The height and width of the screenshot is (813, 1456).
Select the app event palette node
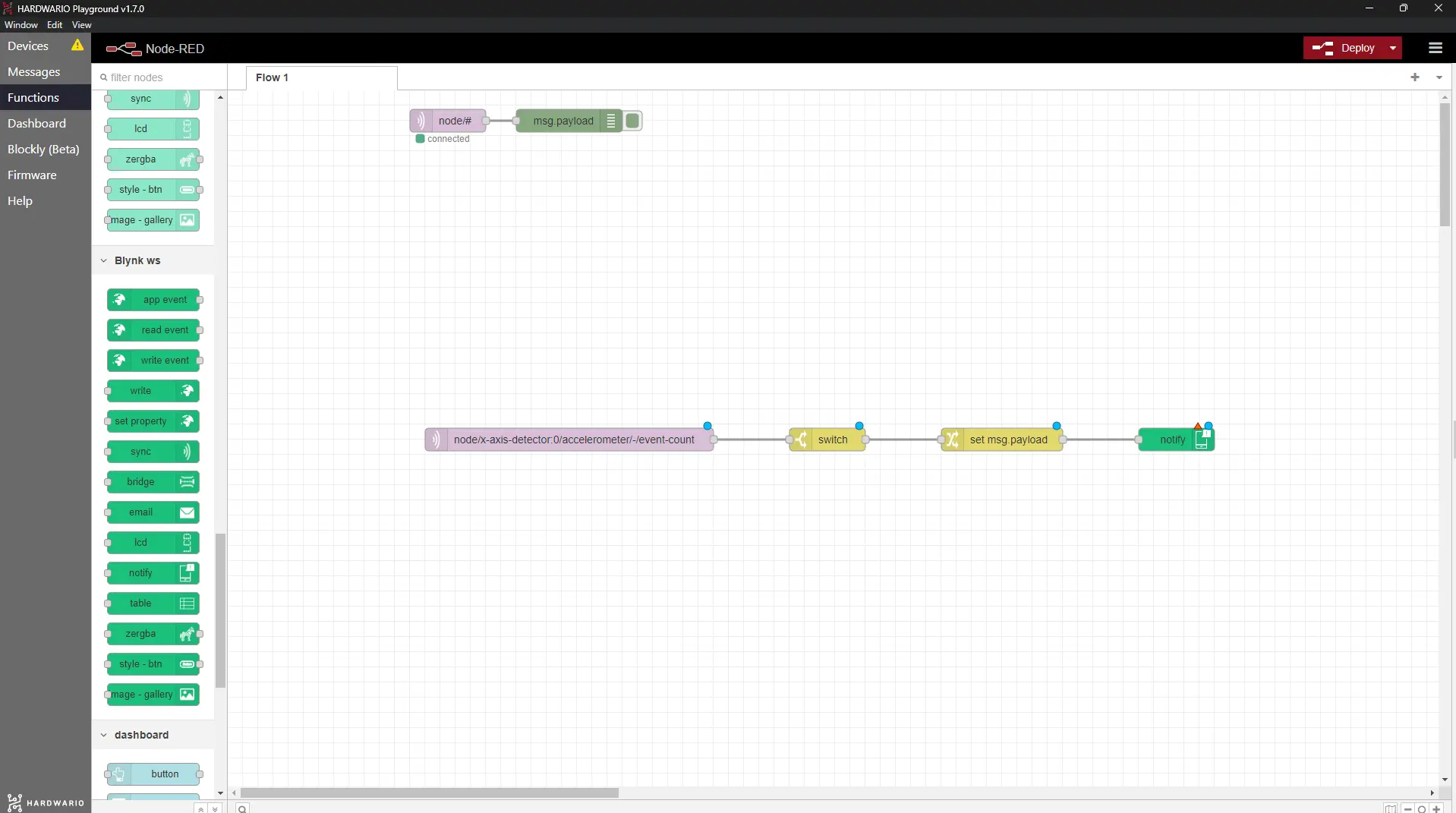click(x=153, y=300)
